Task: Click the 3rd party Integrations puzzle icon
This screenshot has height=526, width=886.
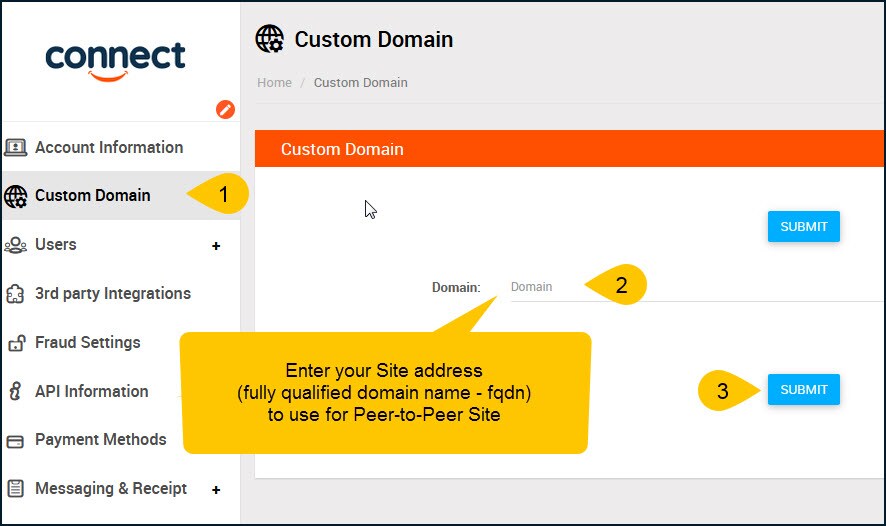Action: tap(15, 294)
